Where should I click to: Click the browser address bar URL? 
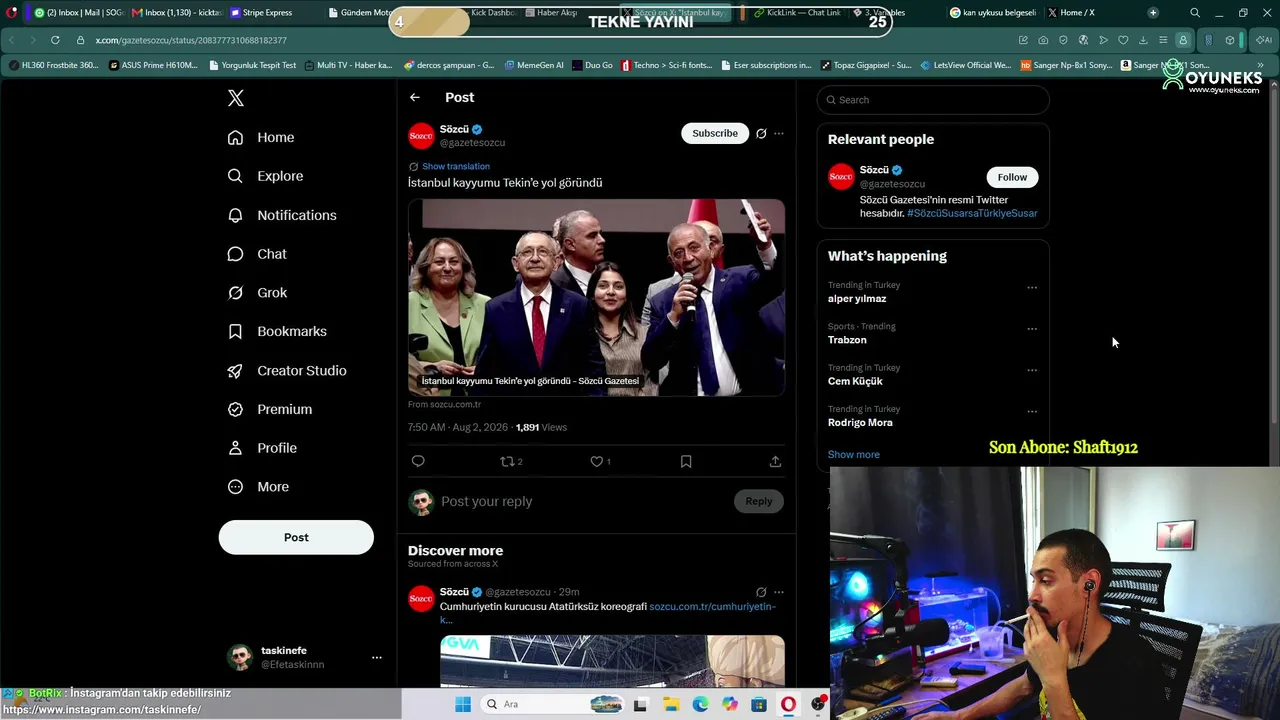click(x=191, y=40)
